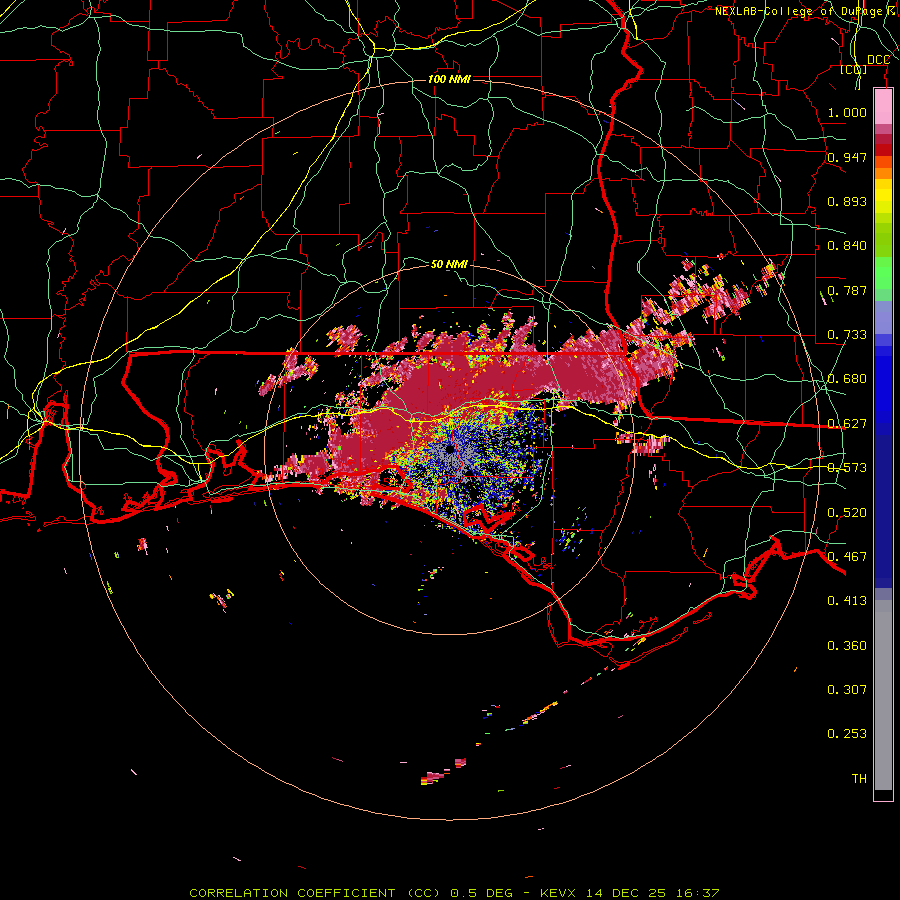This screenshot has width=900, height=900.
Task: Select the 0.947 legend value
Action: point(847,157)
